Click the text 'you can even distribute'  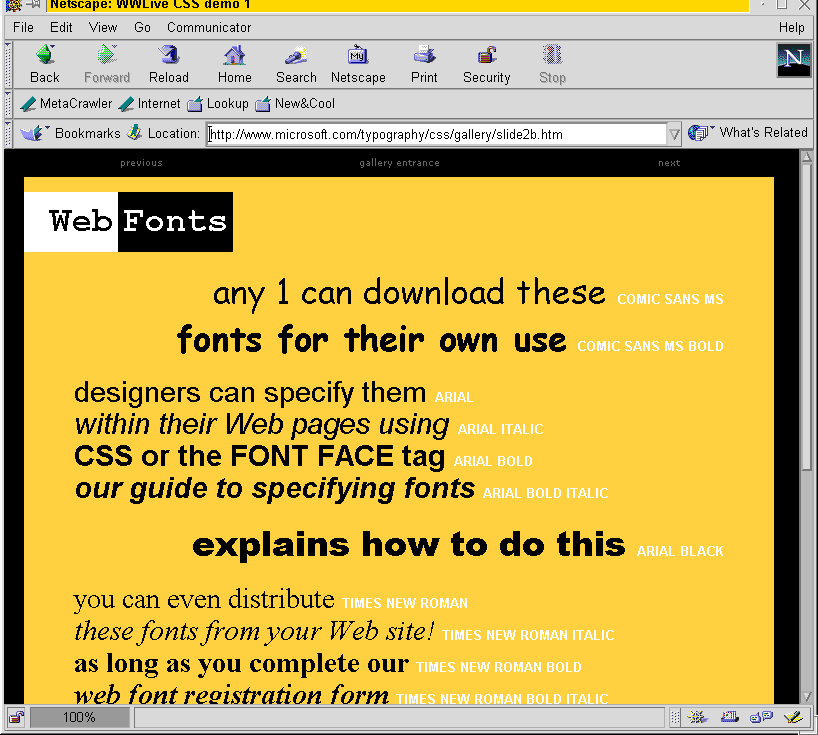(x=204, y=600)
